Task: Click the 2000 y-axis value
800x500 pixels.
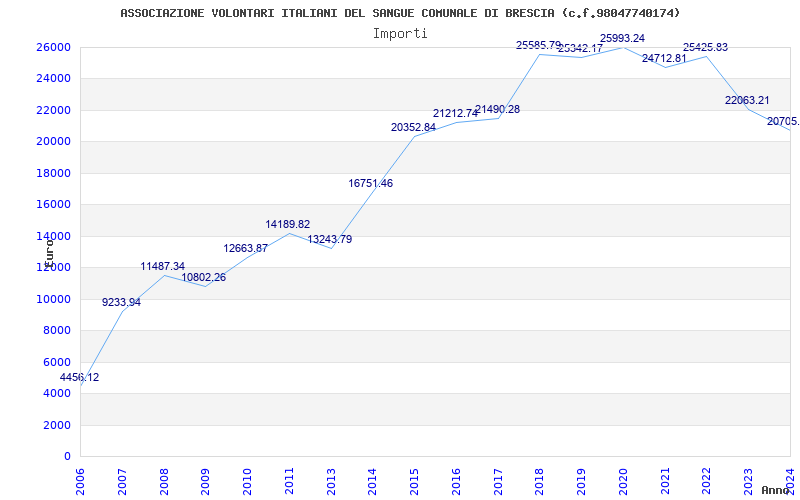Action: [x=57, y=425]
